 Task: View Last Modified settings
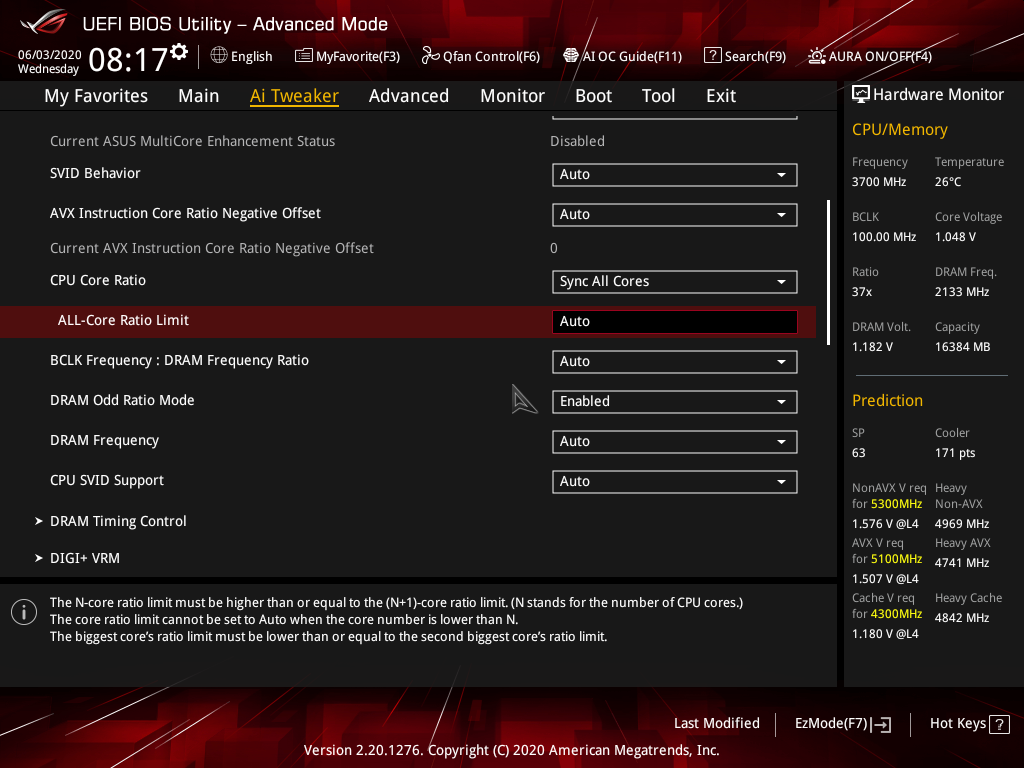716,723
